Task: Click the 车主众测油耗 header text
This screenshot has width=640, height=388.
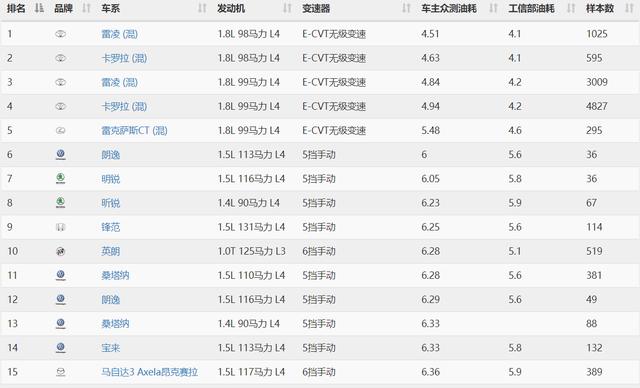Action: coord(449,8)
